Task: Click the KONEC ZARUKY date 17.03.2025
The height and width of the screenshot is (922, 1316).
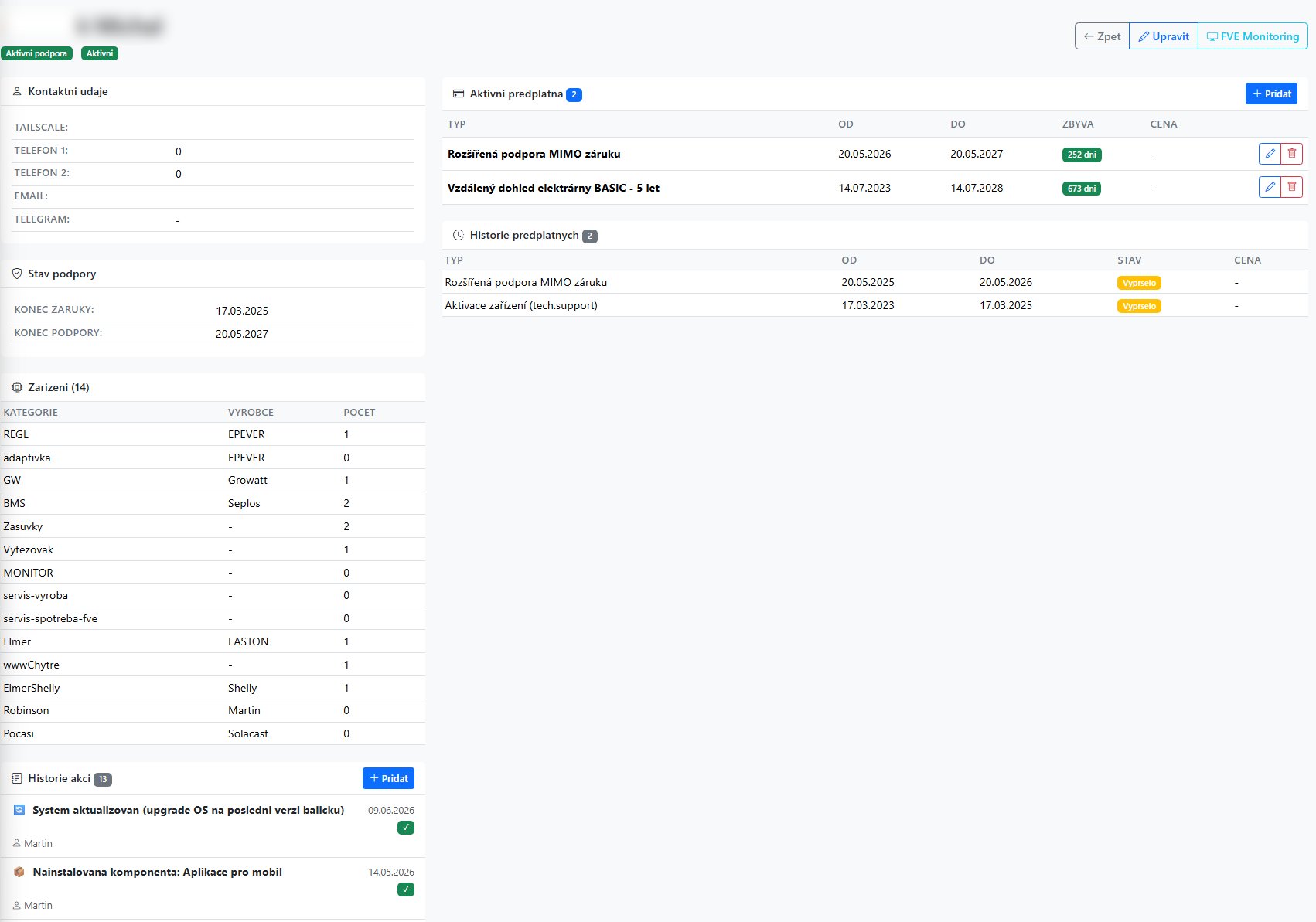Action: pos(242,311)
